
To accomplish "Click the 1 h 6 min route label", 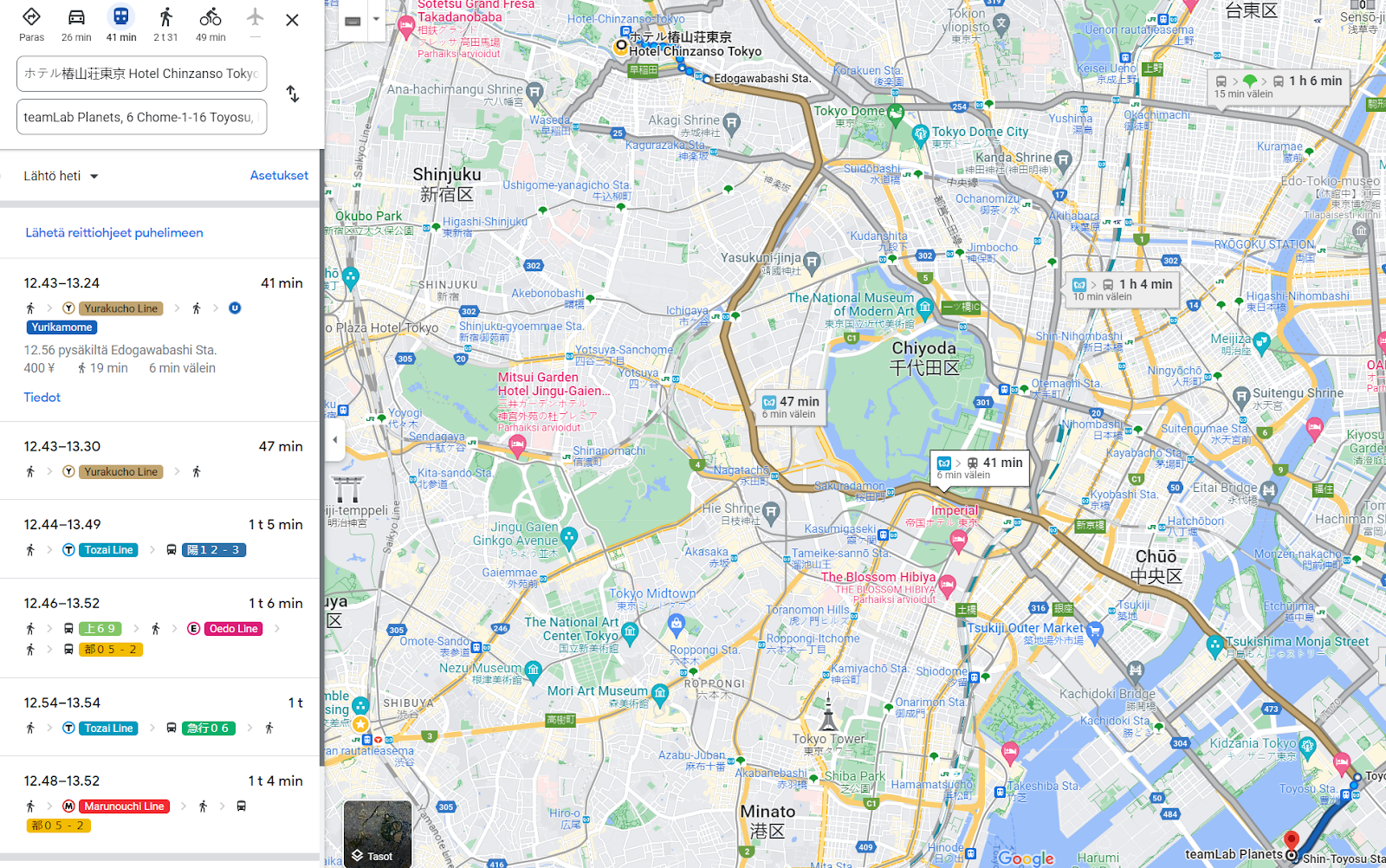I will coord(1279,87).
